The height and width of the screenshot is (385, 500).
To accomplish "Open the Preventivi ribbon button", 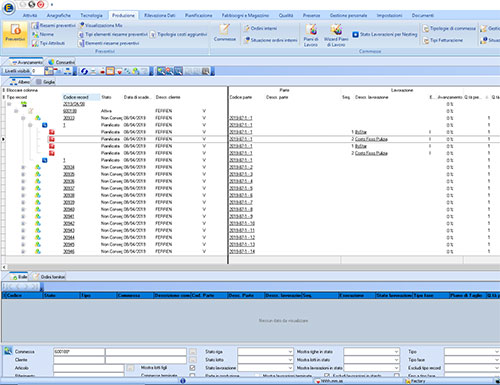I will (x=15, y=33).
